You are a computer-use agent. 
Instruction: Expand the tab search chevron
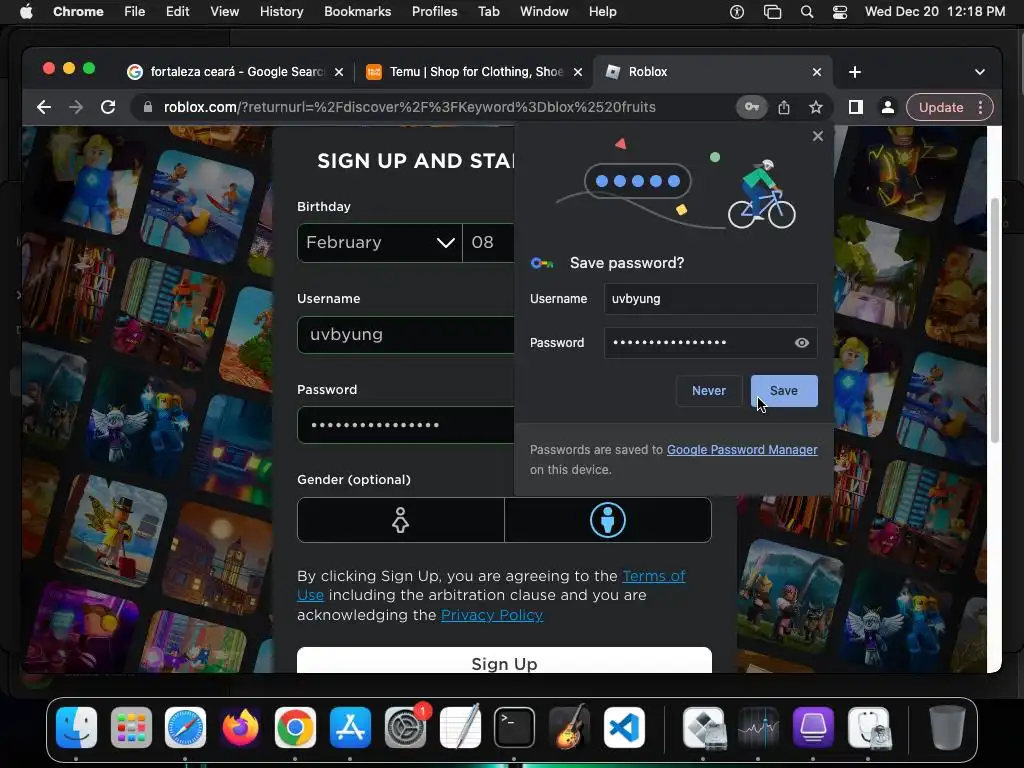coord(980,72)
